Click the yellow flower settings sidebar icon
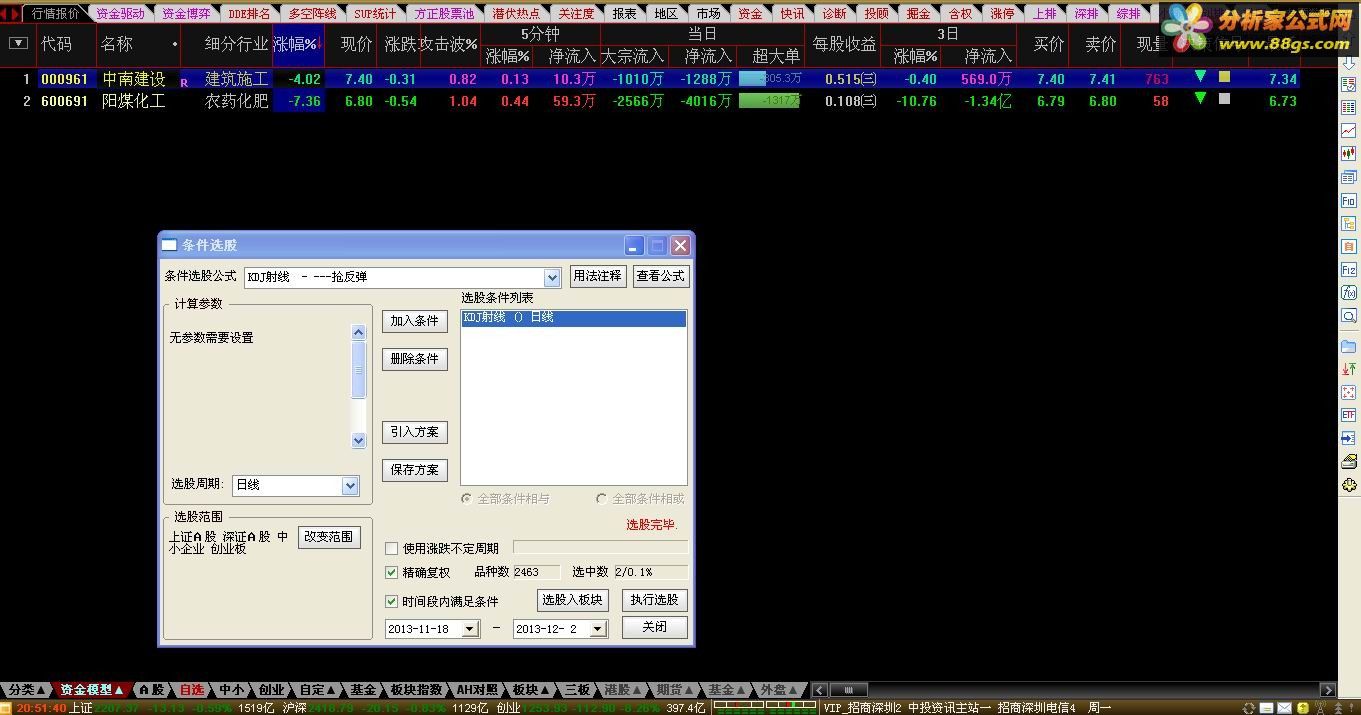 point(1348,486)
